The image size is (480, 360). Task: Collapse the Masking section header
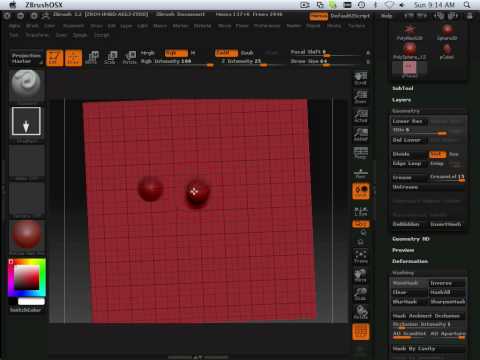(403, 273)
